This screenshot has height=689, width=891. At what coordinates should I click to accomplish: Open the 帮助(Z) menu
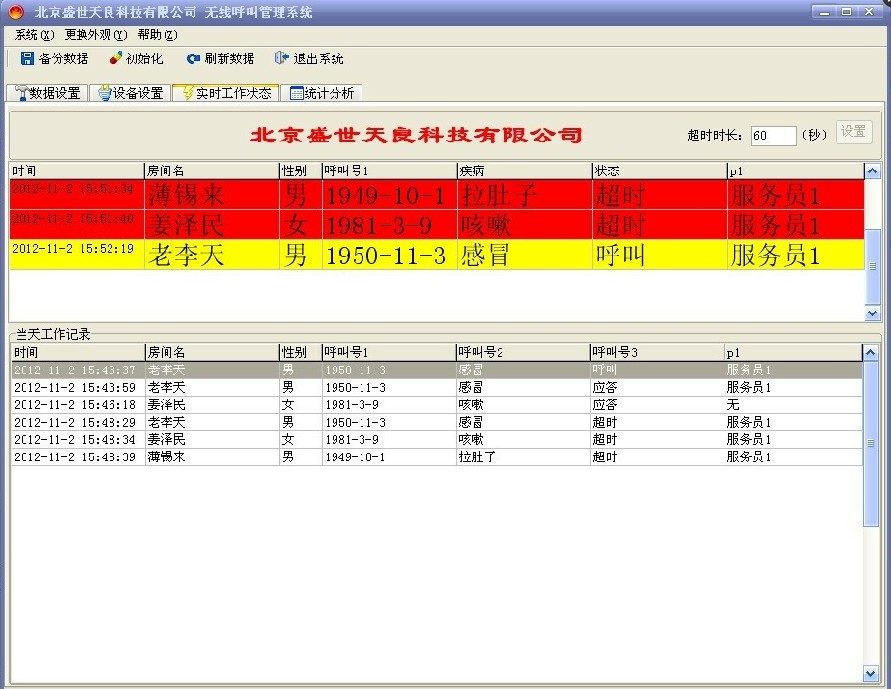[x=157, y=35]
